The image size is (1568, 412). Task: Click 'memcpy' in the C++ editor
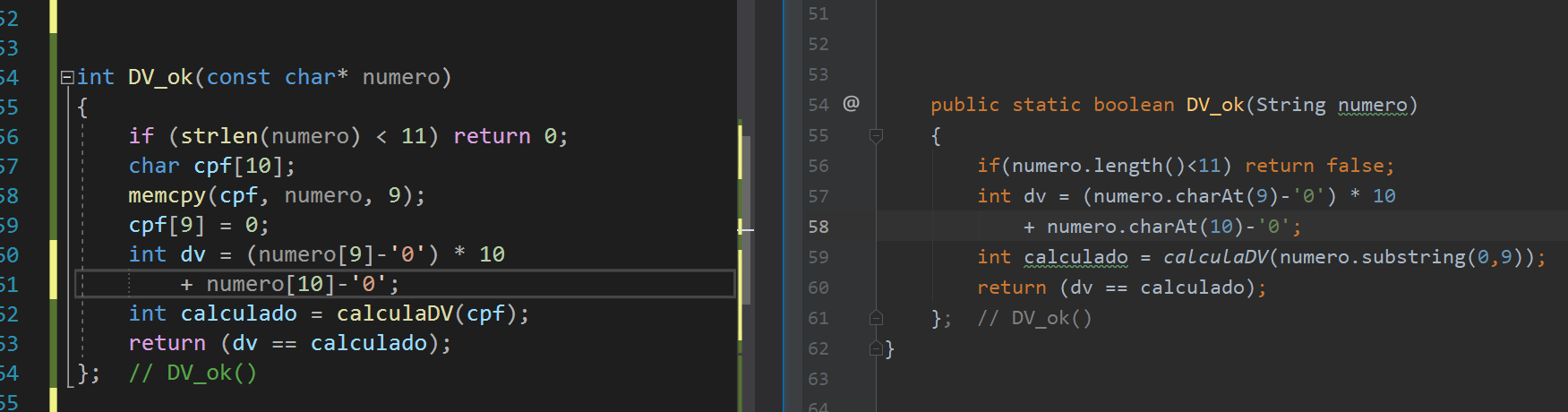[x=167, y=195]
